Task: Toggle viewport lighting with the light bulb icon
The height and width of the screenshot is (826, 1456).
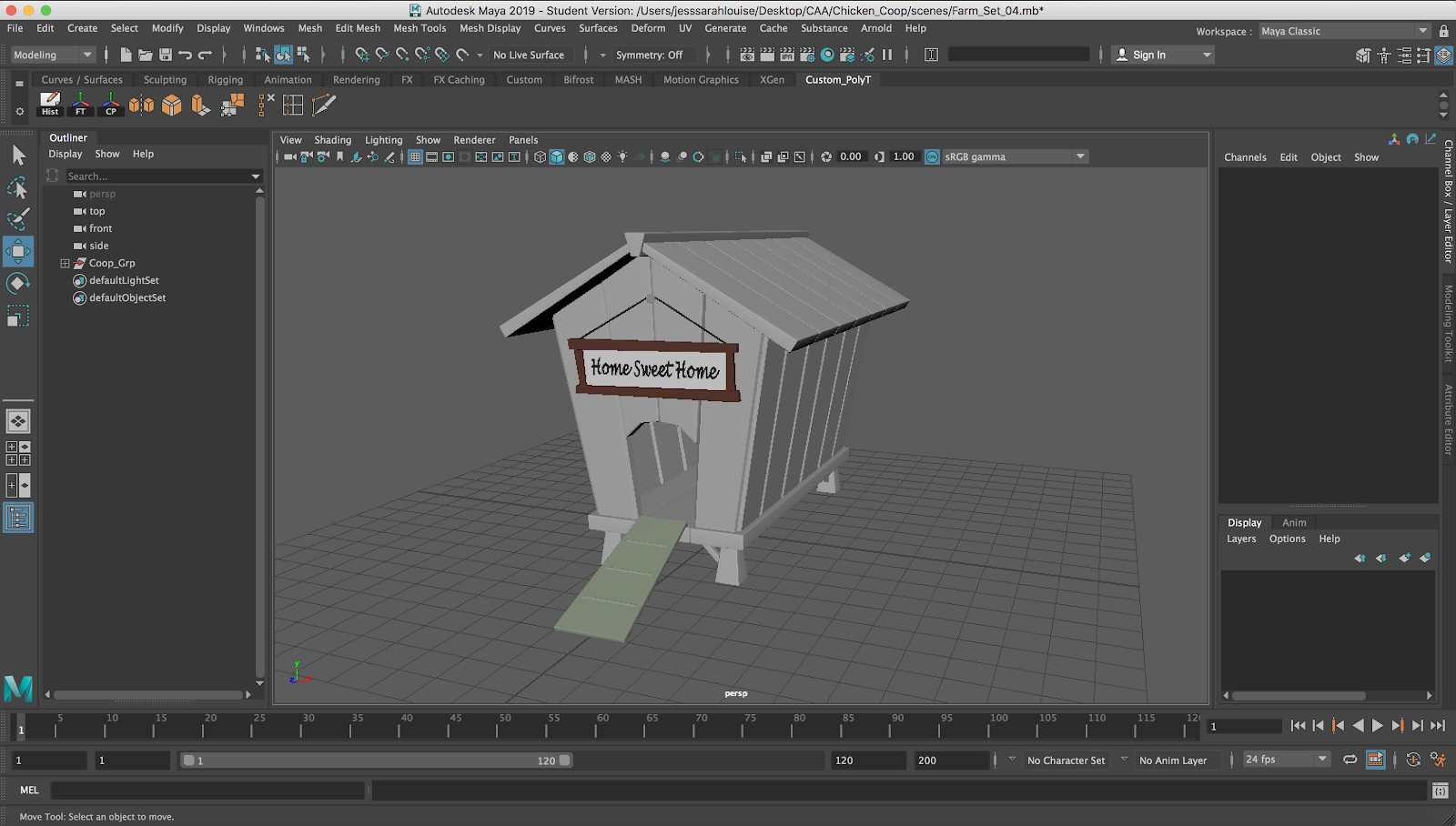Action: 622,156
